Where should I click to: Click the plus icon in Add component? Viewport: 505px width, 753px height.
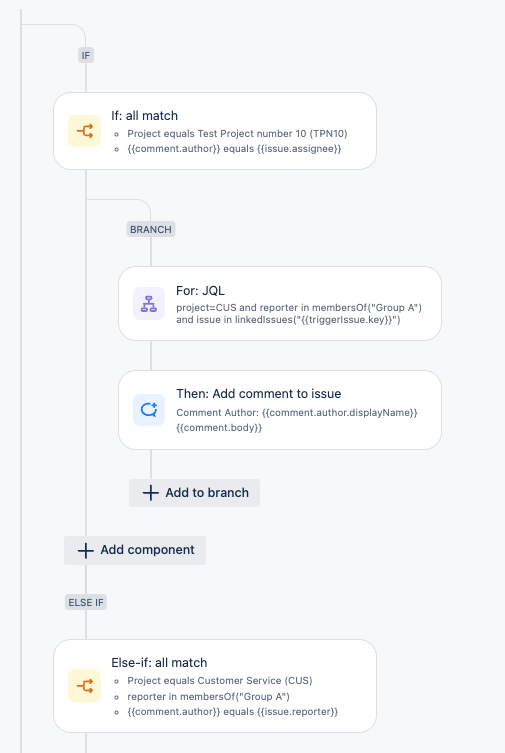85,550
